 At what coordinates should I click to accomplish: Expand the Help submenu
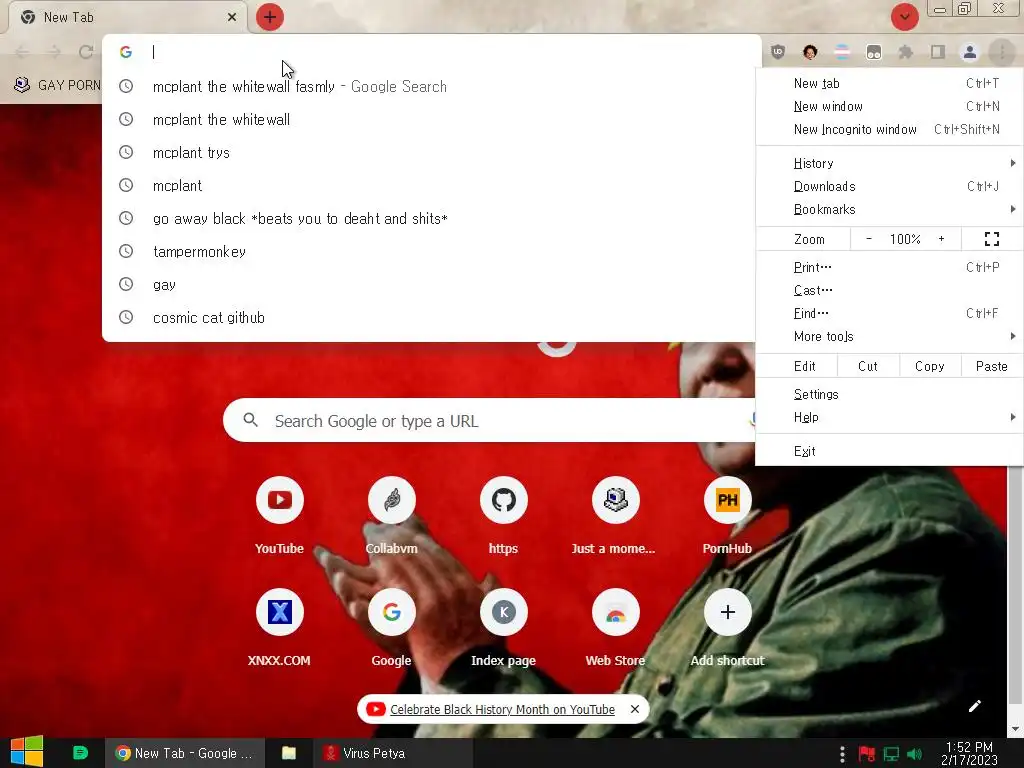[x=889, y=417]
